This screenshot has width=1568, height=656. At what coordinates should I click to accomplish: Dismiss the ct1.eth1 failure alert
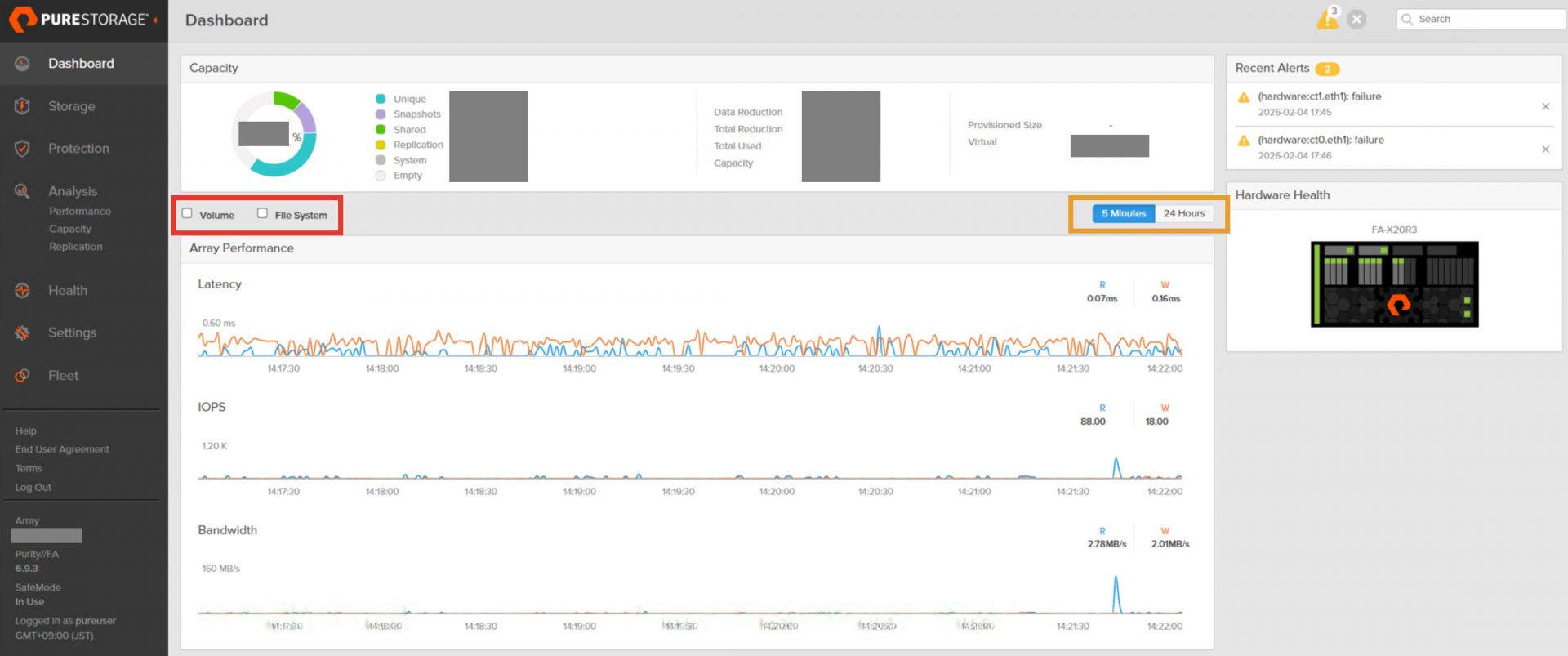[x=1545, y=106]
